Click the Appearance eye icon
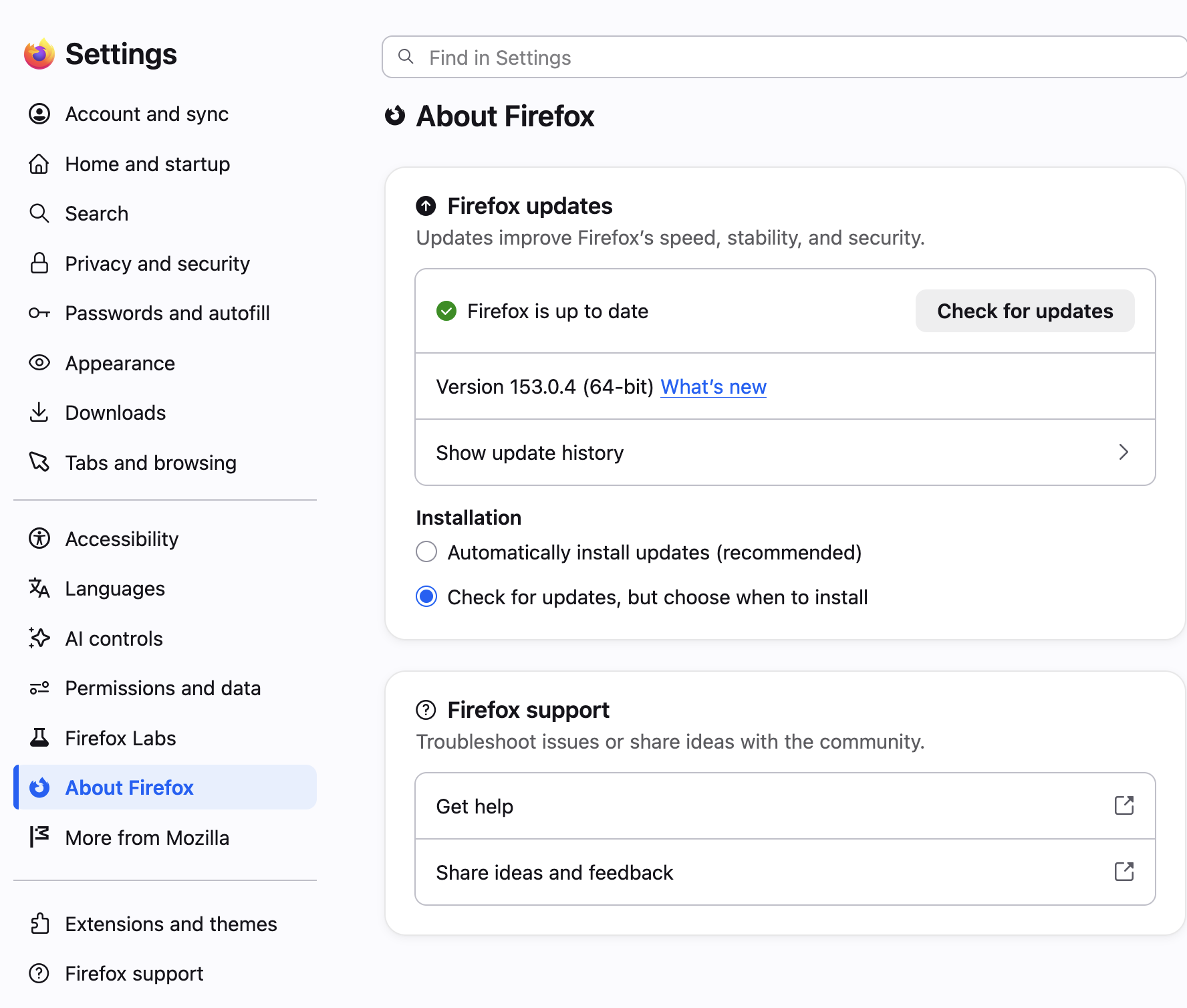 [x=39, y=363]
